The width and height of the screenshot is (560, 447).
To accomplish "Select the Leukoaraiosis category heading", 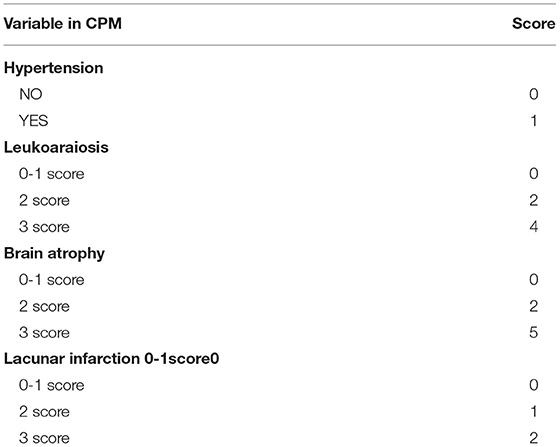I will tap(56, 147).
